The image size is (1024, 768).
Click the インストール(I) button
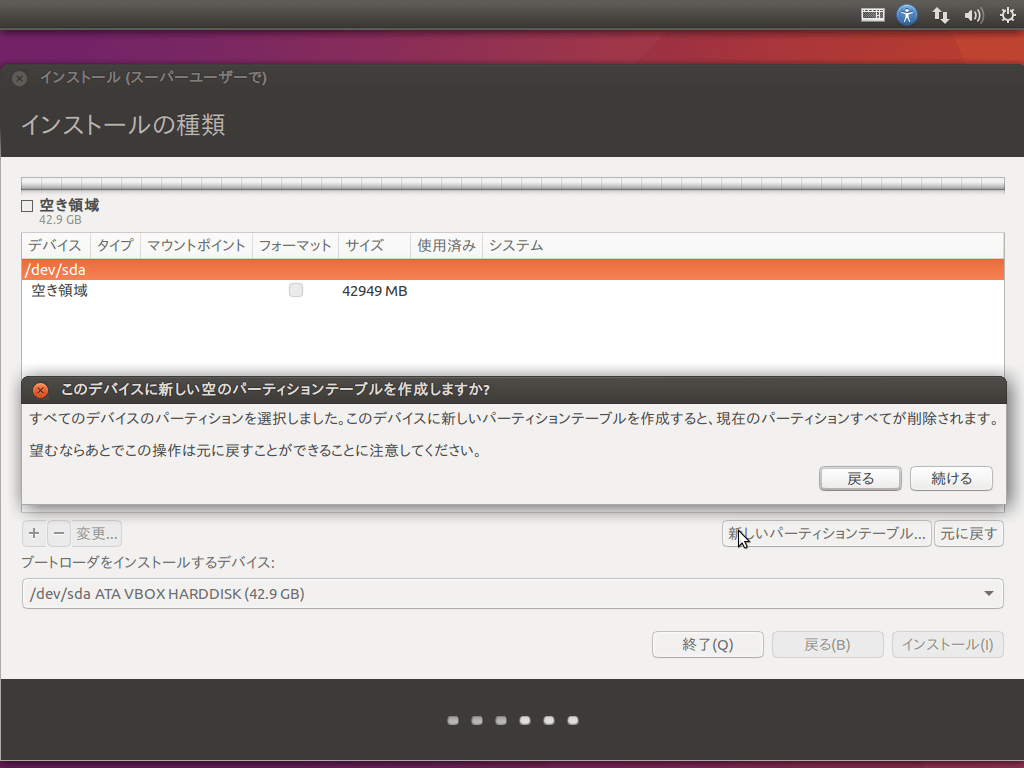click(947, 644)
